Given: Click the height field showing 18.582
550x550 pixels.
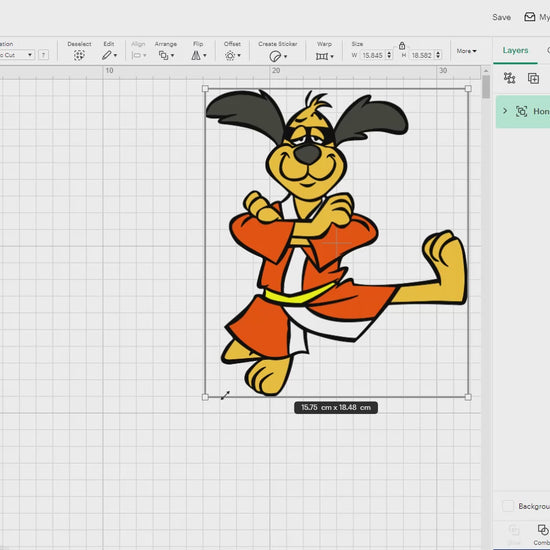Looking at the screenshot, I should click(422, 55).
